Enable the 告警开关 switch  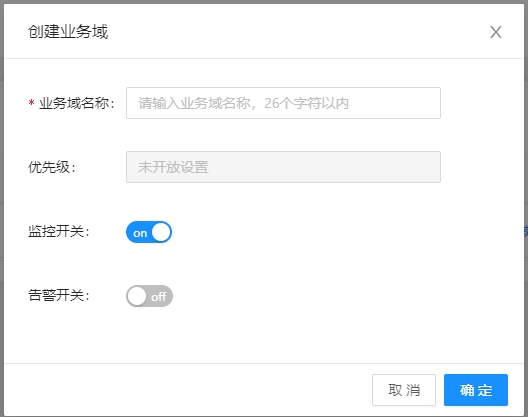[149, 296]
